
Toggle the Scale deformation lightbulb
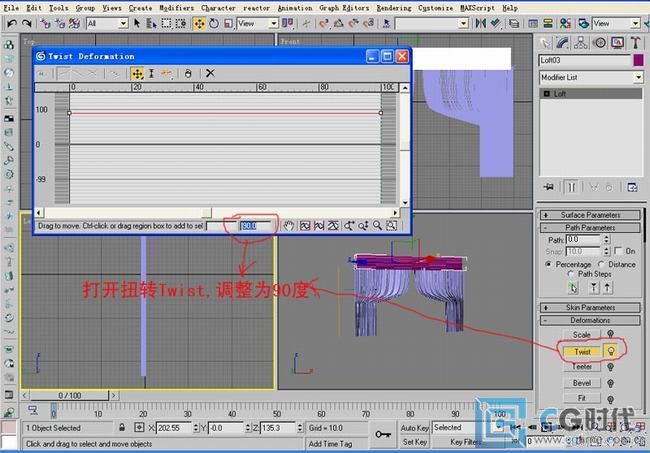point(611,334)
